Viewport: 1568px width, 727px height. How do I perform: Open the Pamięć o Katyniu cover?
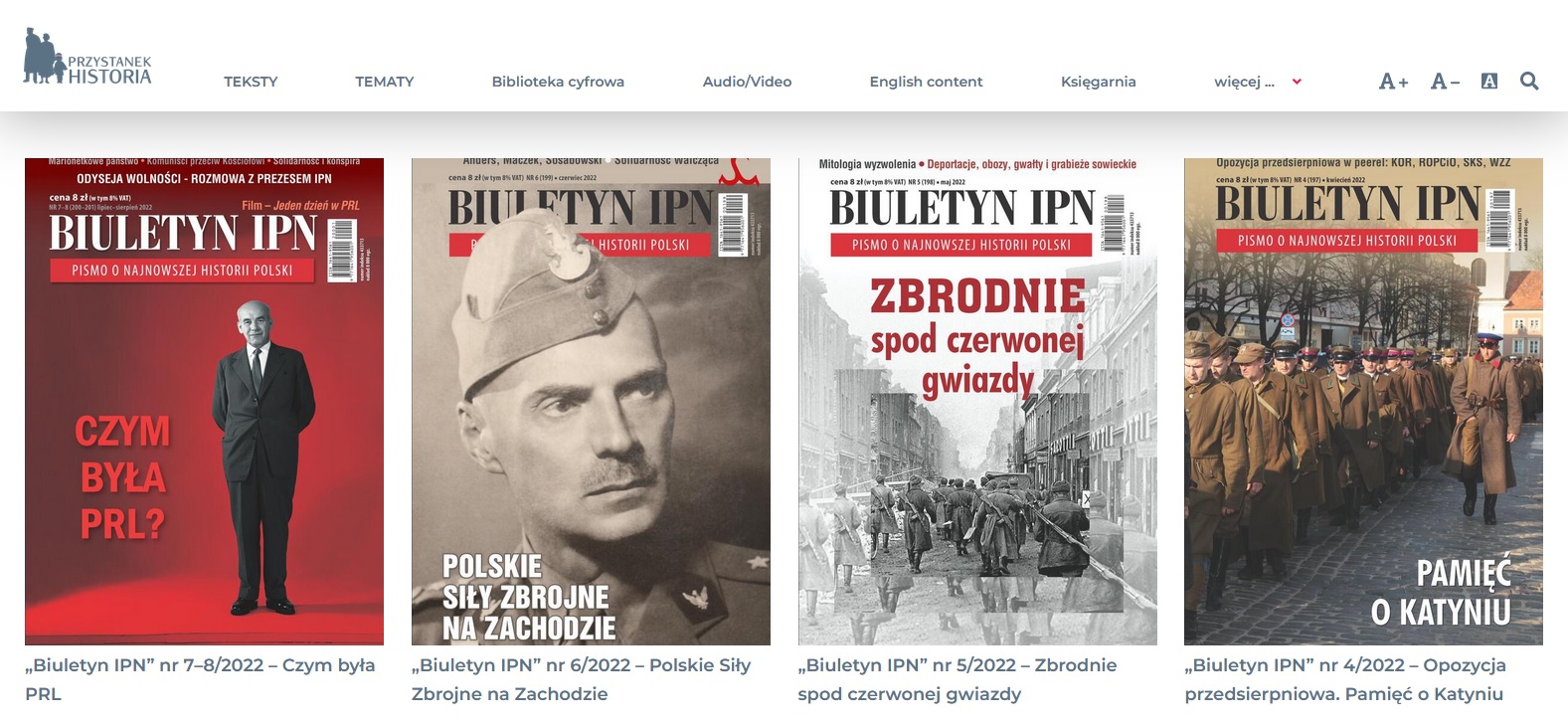[1363, 402]
